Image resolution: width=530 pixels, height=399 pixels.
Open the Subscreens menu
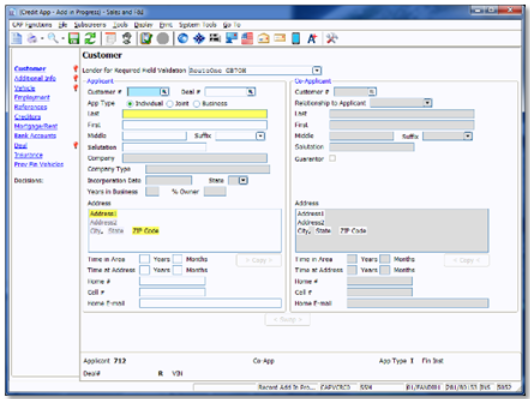pos(90,25)
